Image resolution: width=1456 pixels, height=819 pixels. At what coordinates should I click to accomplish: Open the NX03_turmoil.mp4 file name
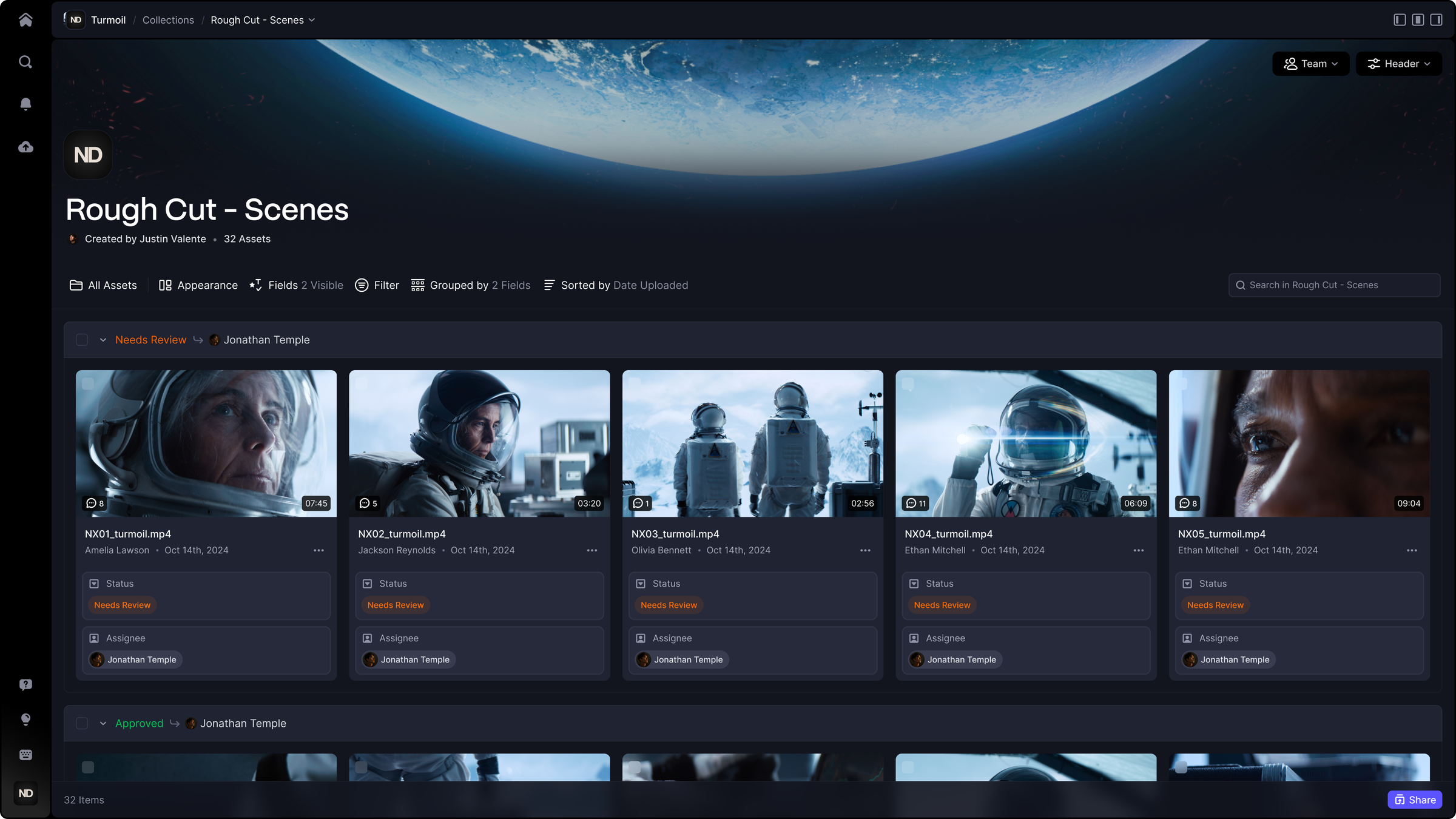[x=675, y=534]
